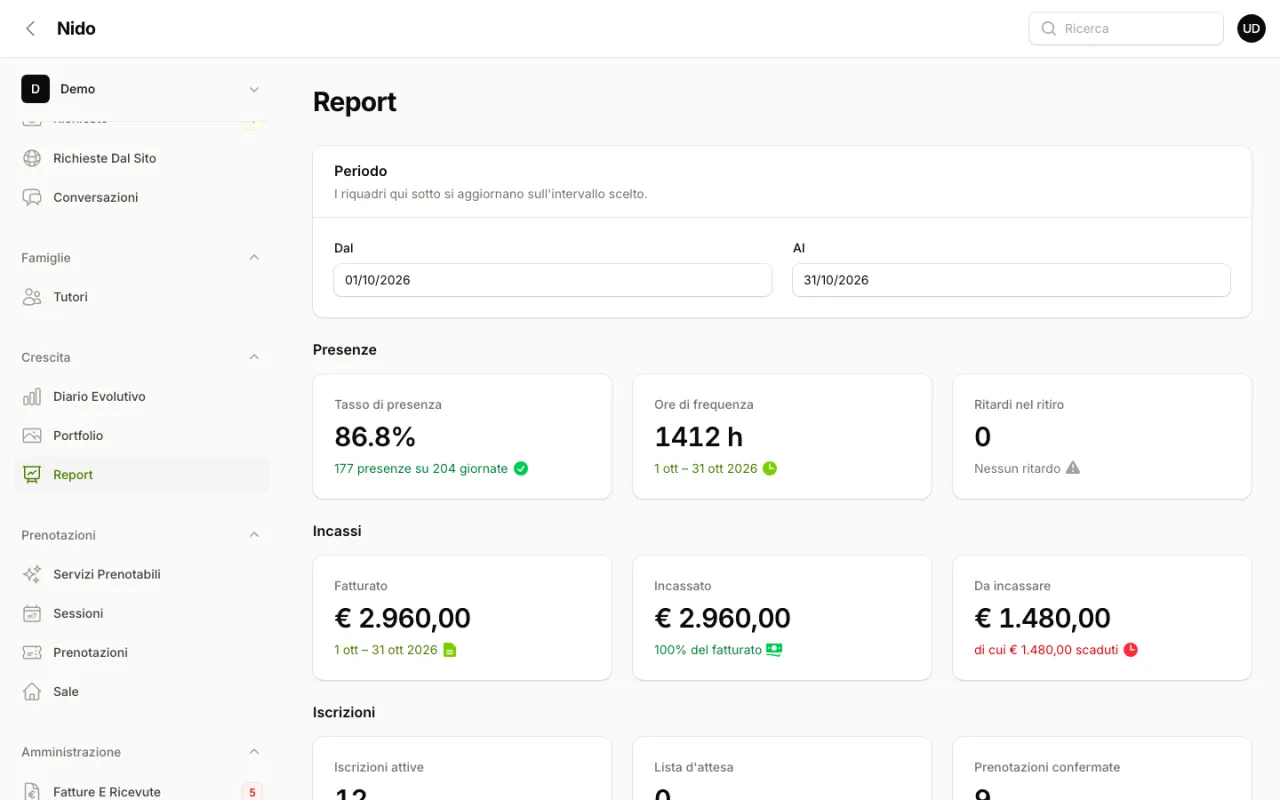
Task: Open the UD user avatar menu
Action: (x=1251, y=29)
